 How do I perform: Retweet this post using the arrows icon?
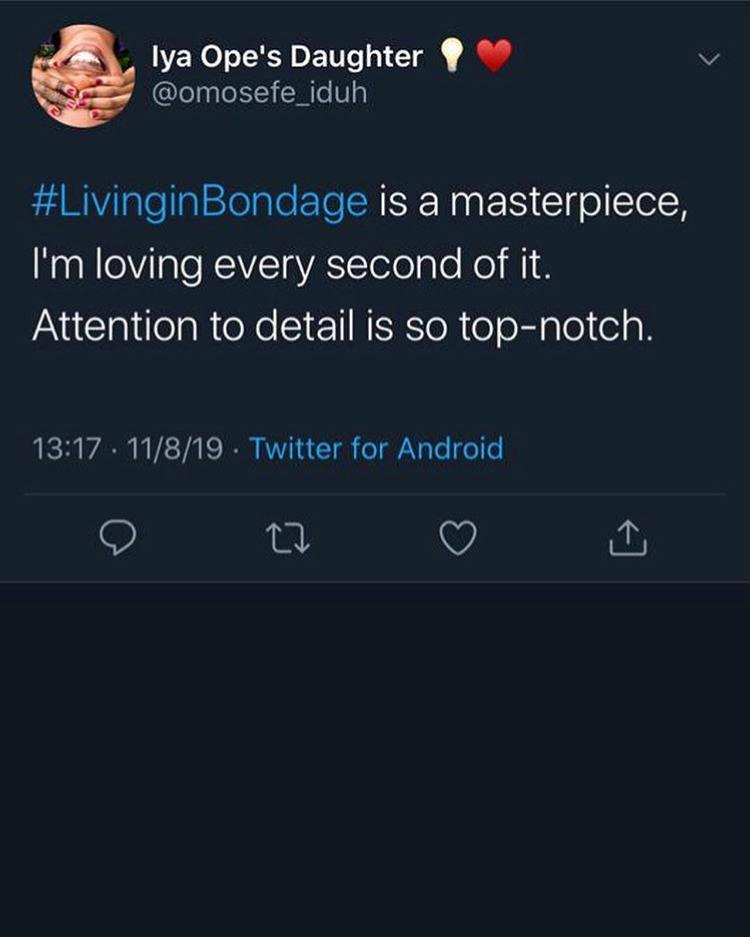287,540
